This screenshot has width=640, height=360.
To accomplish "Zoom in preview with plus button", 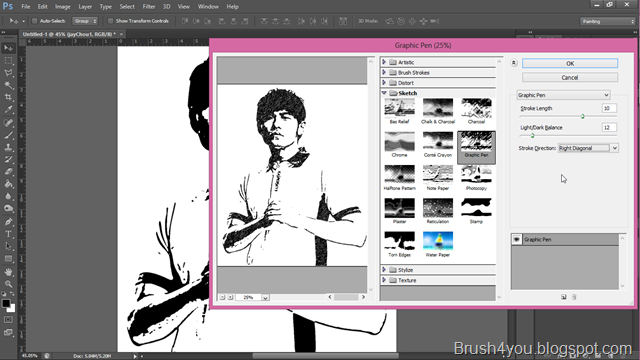I will click(x=230, y=298).
